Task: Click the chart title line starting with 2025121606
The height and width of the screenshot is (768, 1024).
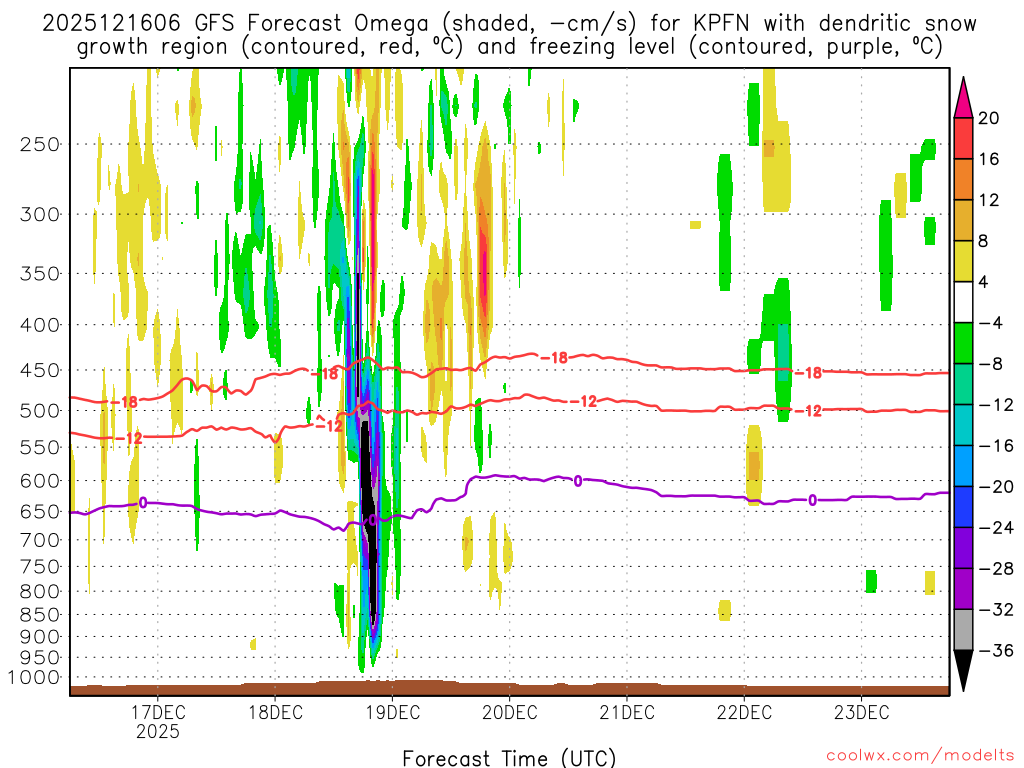Action: coord(509,24)
